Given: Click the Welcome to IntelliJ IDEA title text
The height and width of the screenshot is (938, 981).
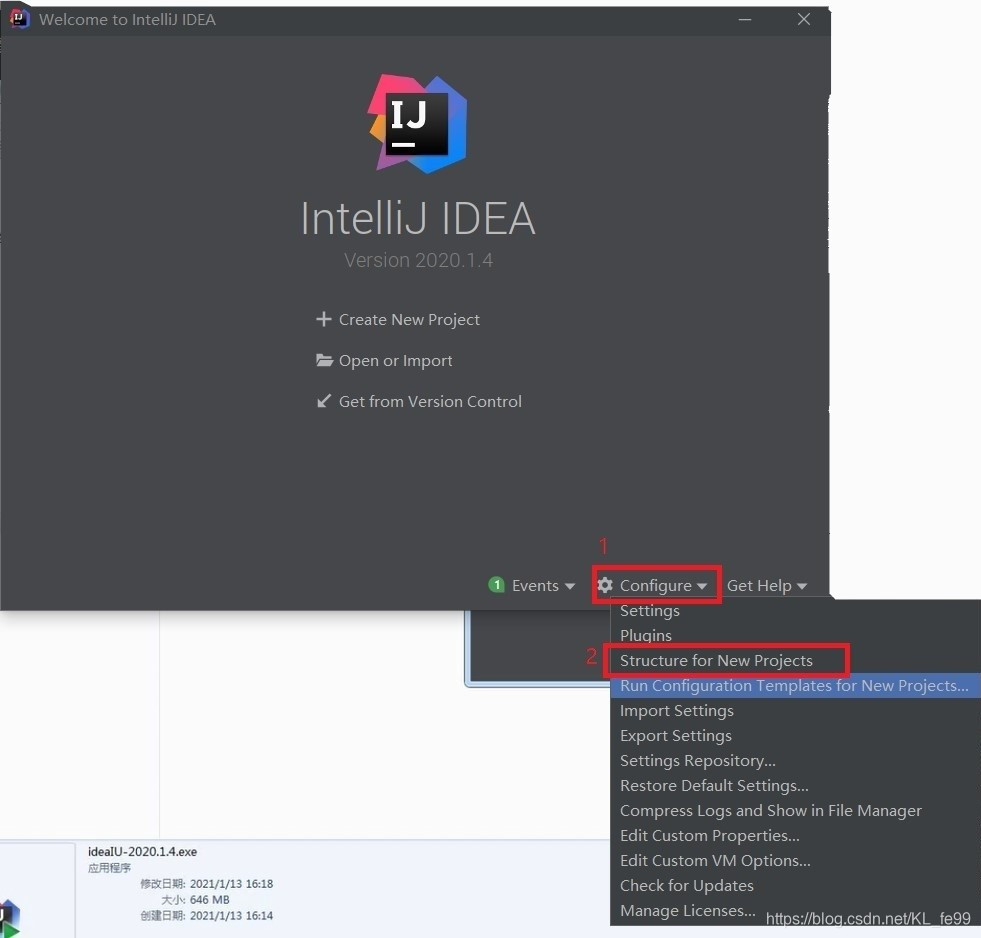Looking at the screenshot, I should click(127, 19).
